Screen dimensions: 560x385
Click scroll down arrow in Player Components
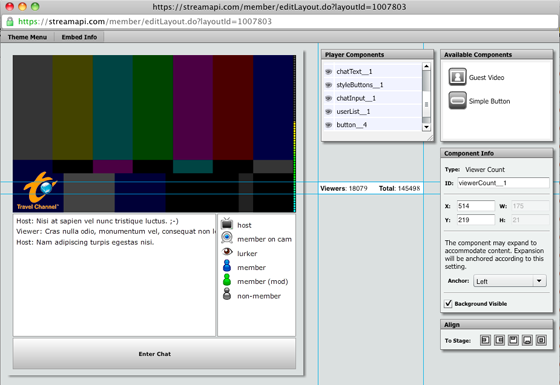(426, 127)
